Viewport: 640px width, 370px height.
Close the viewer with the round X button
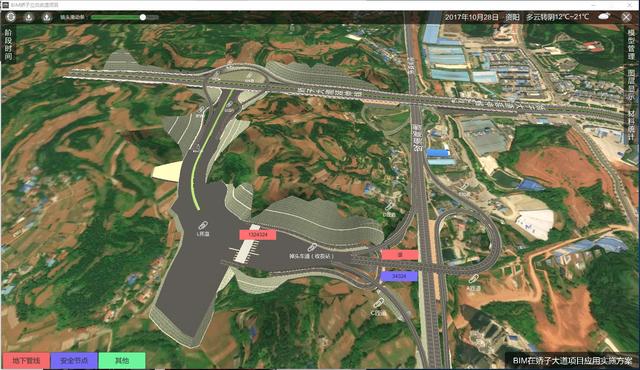[627, 17]
